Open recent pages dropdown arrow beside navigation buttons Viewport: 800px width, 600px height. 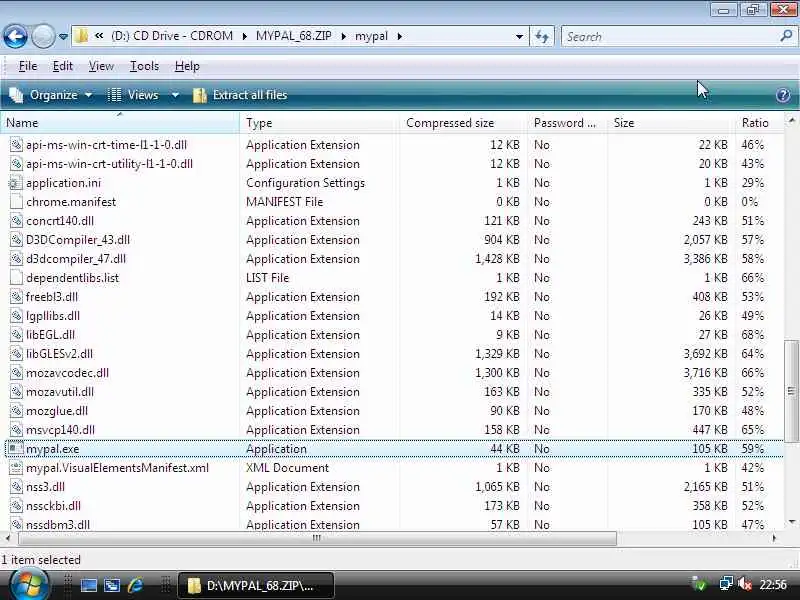[63, 37]
